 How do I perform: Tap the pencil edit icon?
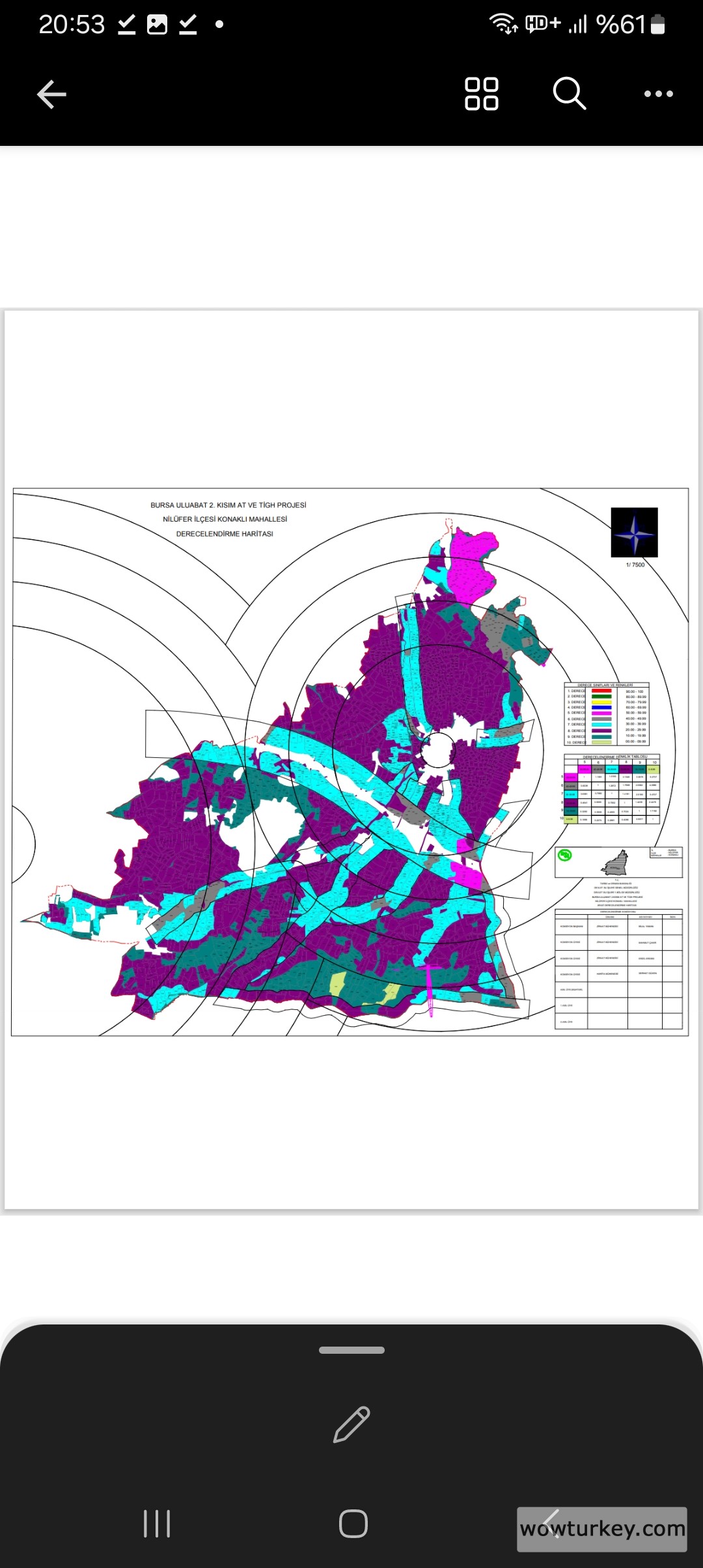[x=351, y=1424]
